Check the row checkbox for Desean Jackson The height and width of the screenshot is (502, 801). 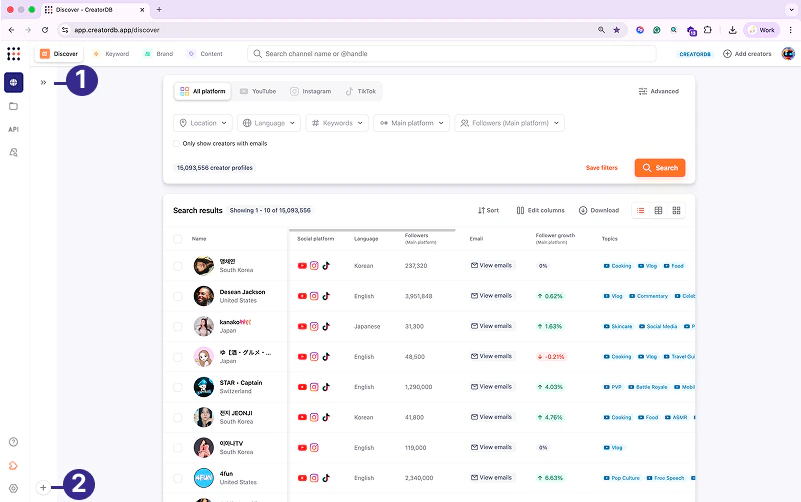[178, 296]
